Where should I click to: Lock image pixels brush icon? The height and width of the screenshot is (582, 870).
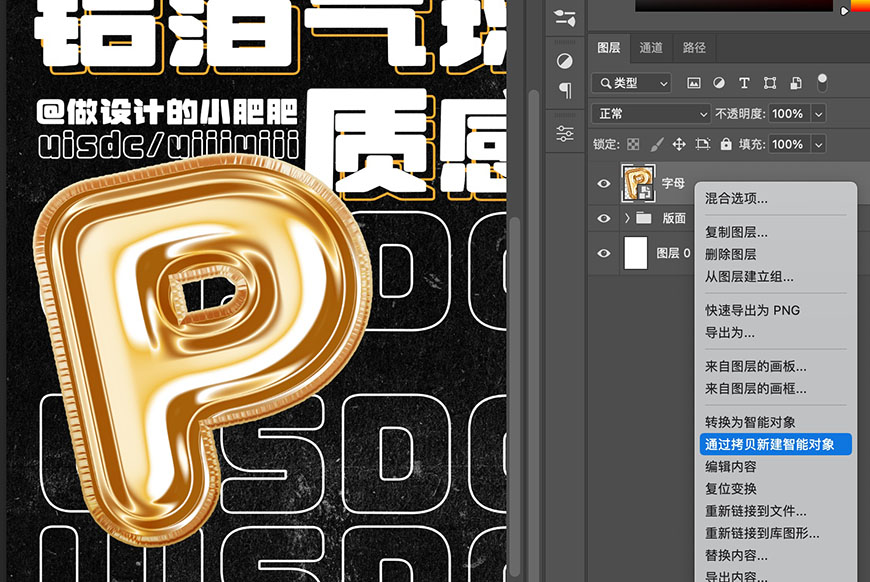(657, 145)
